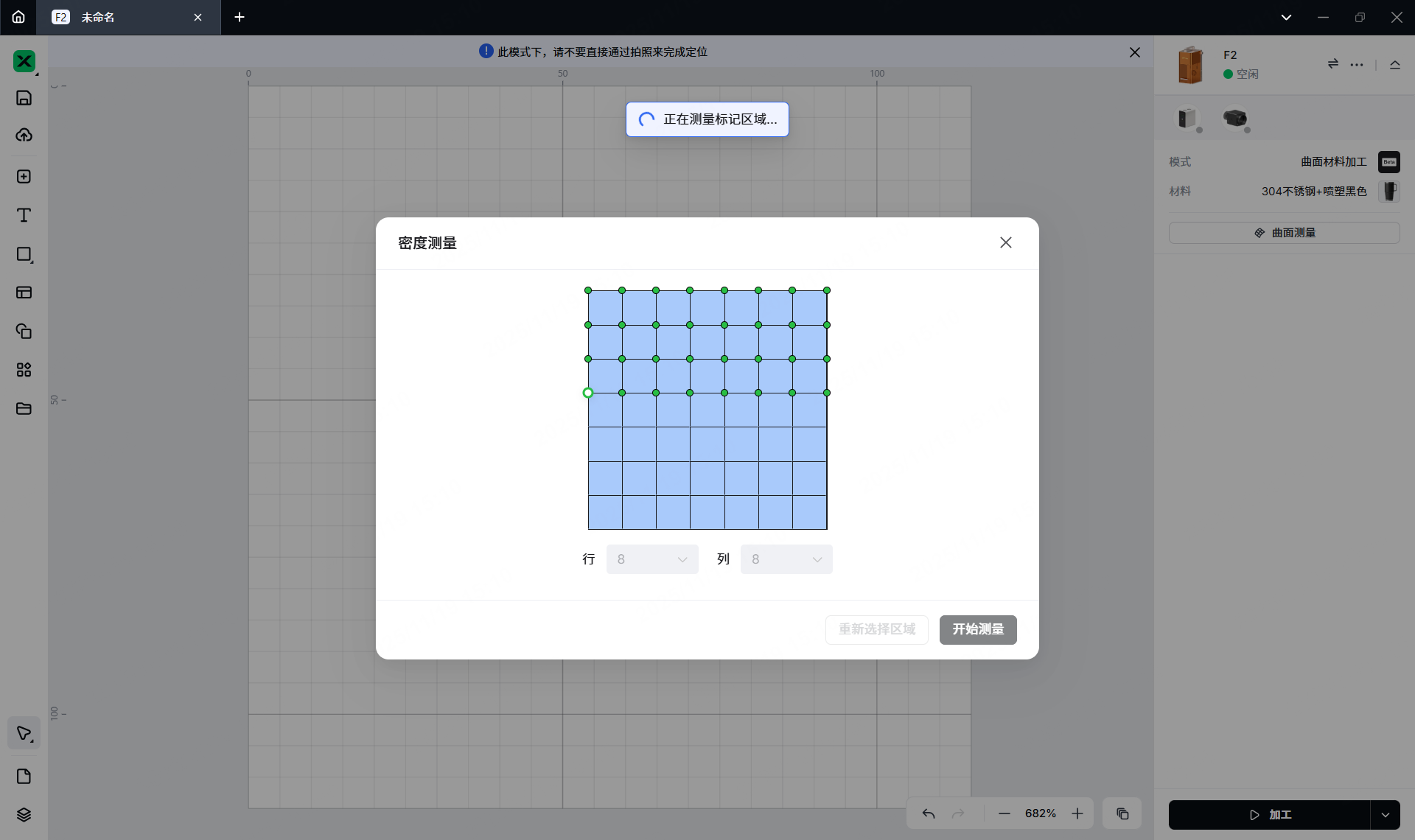This screenshot has height=840, width=1415.
Task: Expand the 列 columns dropdown
Action: [x=786, y=559]
